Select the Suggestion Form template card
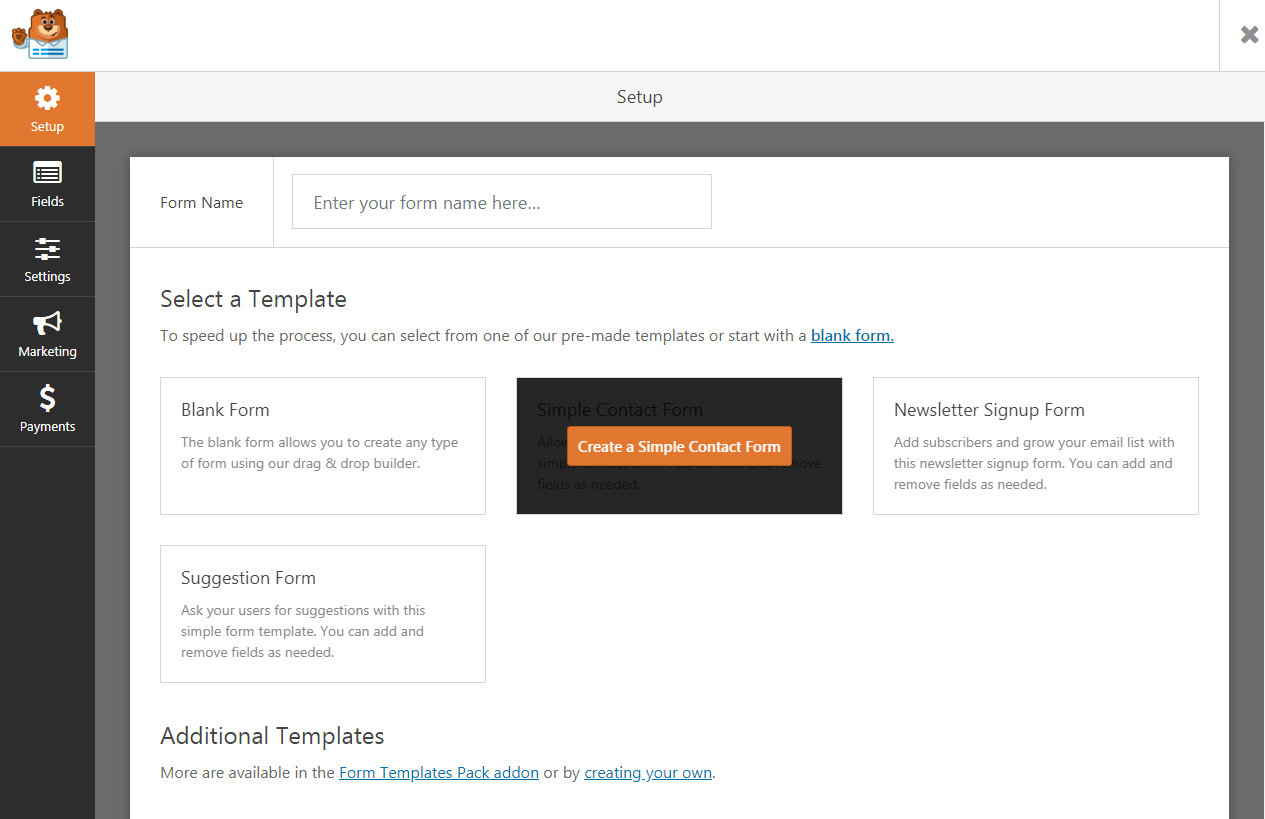 [323, 614]
